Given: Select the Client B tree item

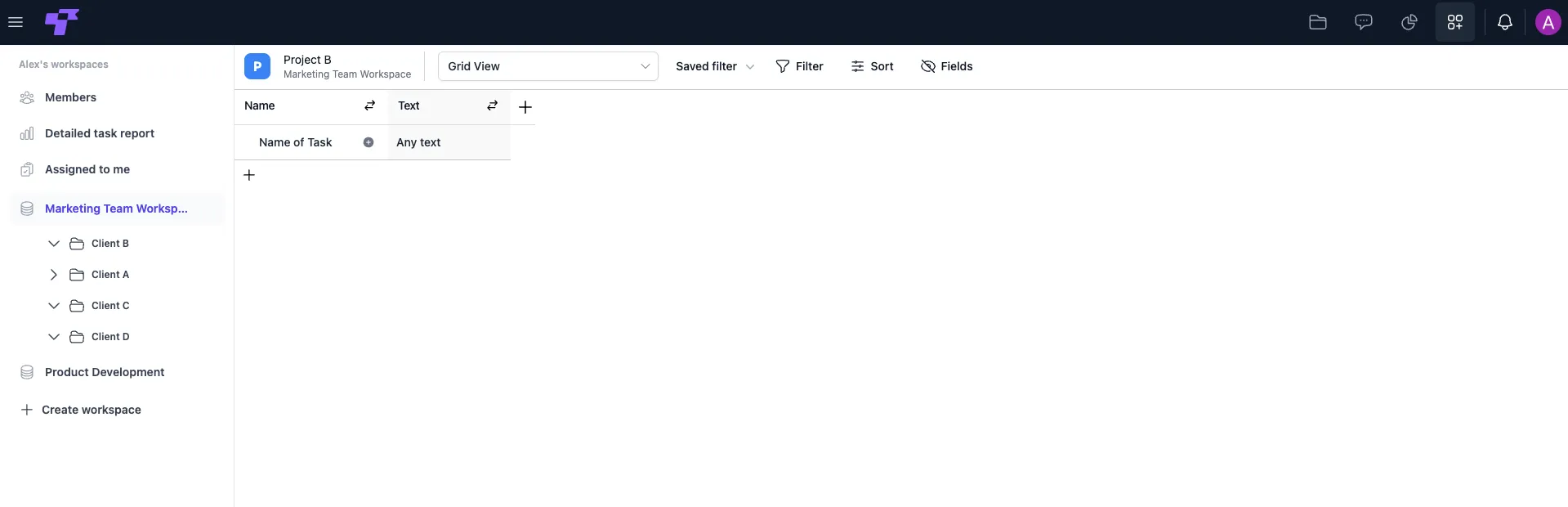Looking at the screenshot, I should (x=110, y=244).
